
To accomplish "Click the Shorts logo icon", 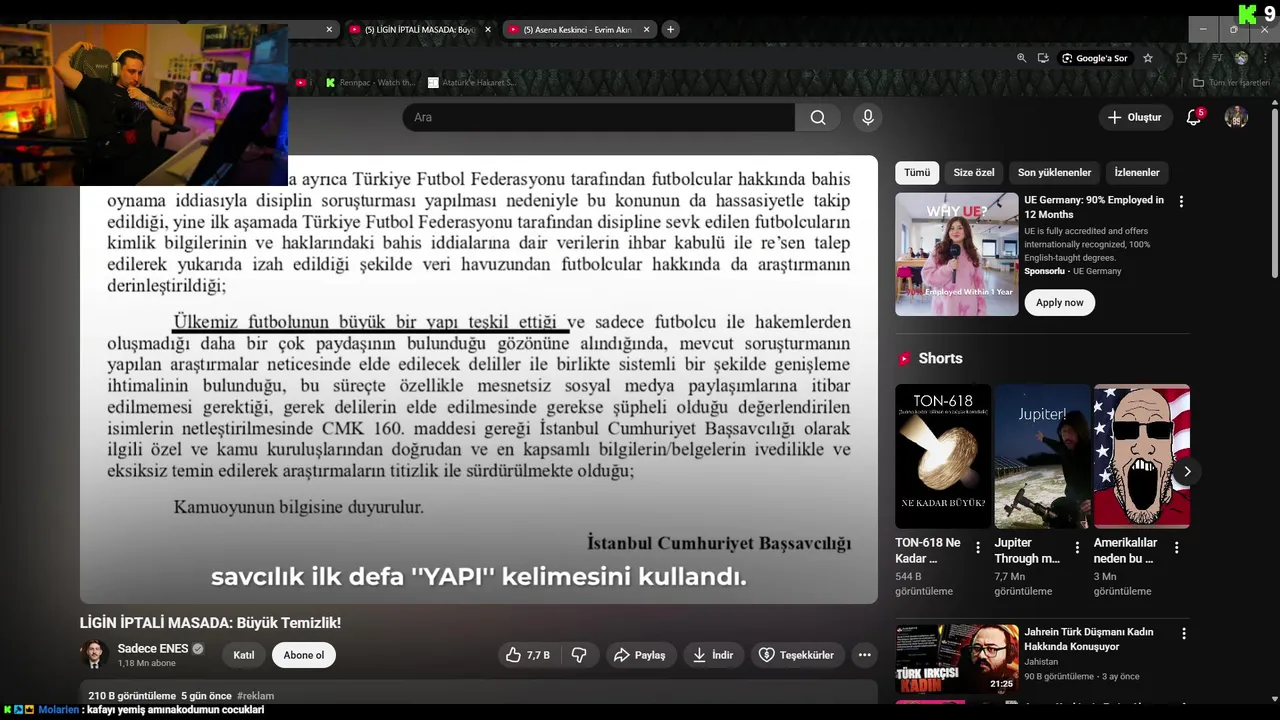I will click(x=904, y=358).
